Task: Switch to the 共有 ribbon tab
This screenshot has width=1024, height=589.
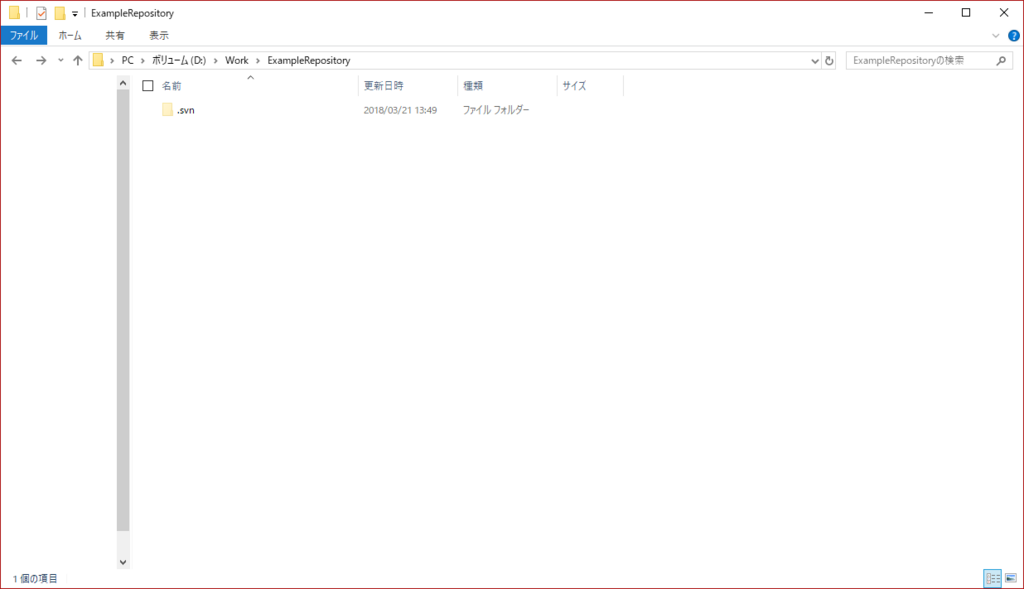Action: click(x=115, y=35)
